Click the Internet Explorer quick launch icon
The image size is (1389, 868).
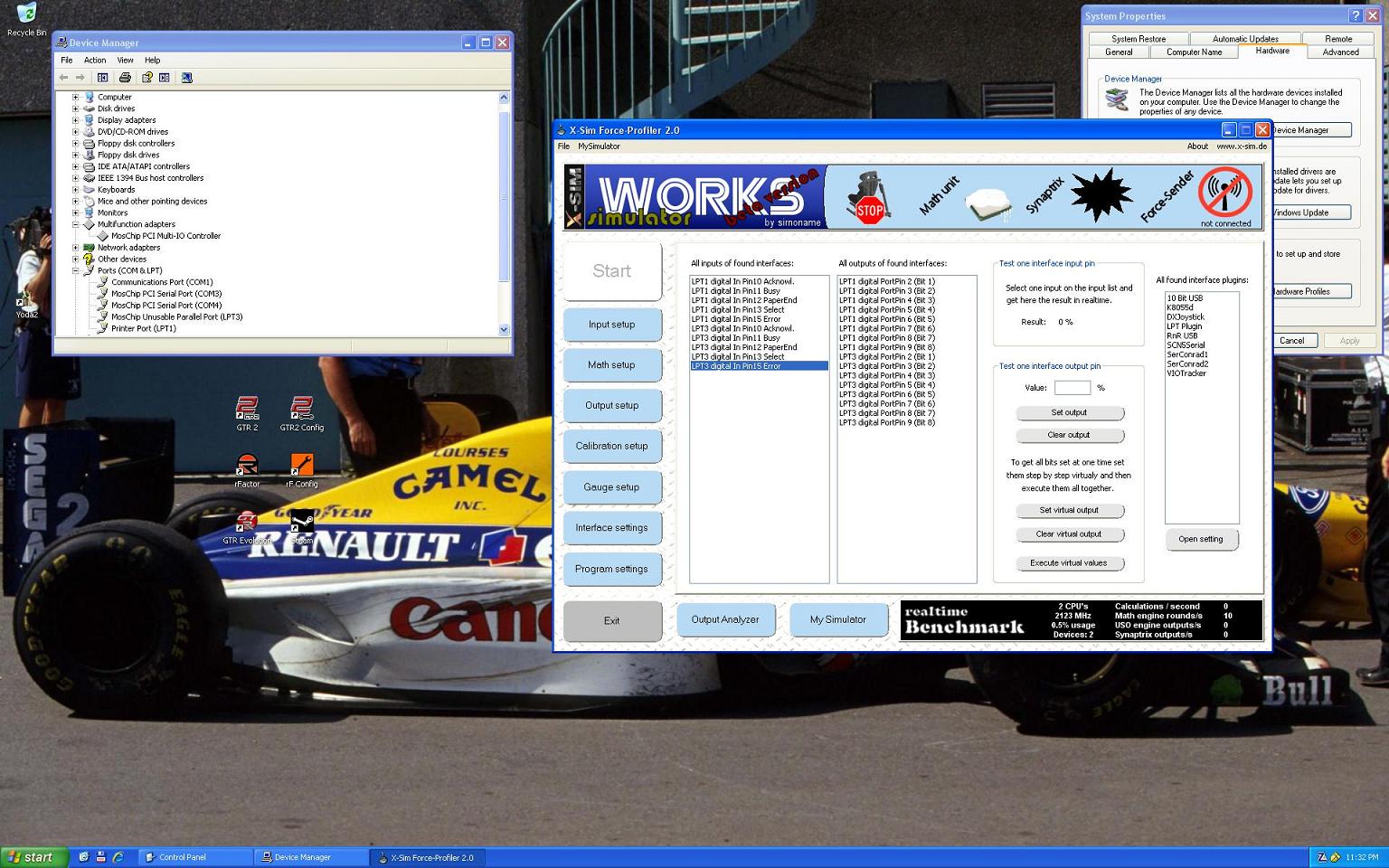(x=118, y=857)
